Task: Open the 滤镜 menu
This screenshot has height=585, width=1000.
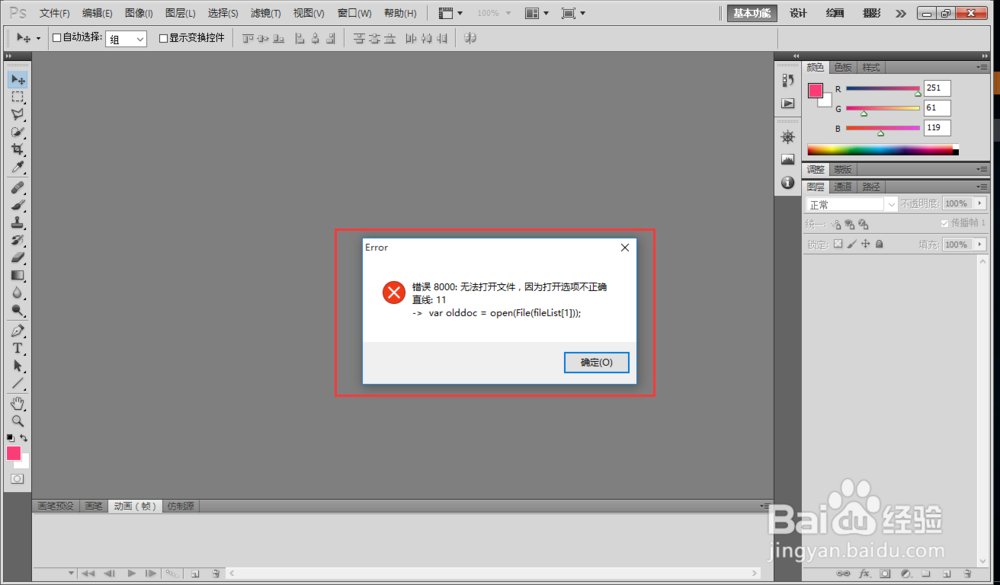Action: point(265,13)
